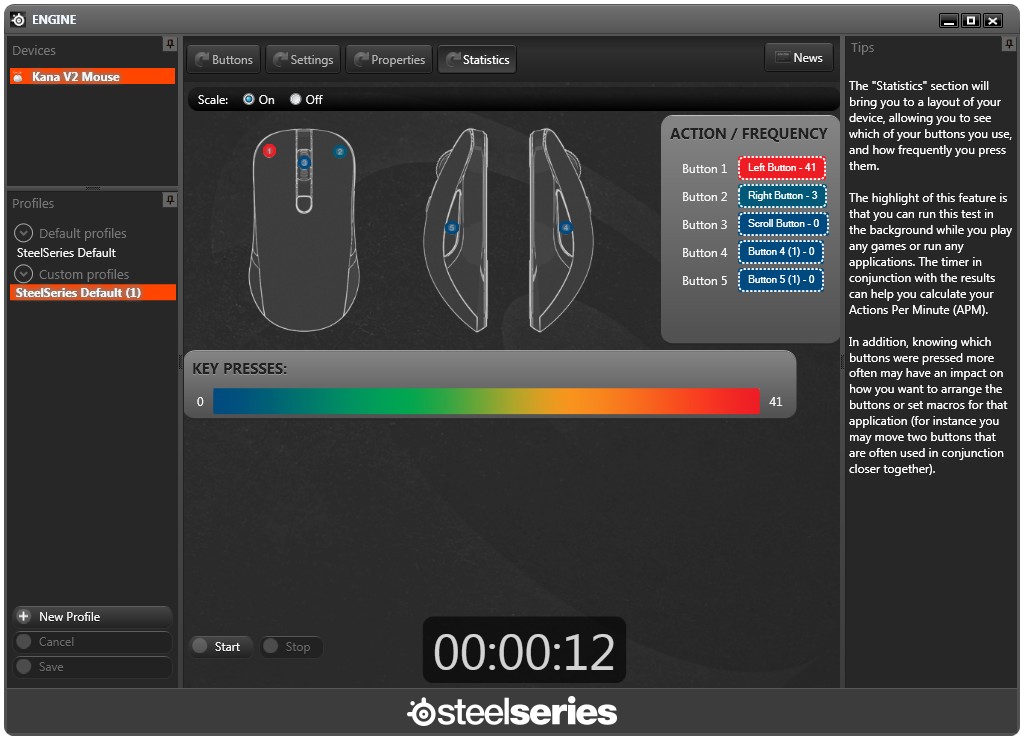
Task: Open the Properties tab
Action: point(389,59)
